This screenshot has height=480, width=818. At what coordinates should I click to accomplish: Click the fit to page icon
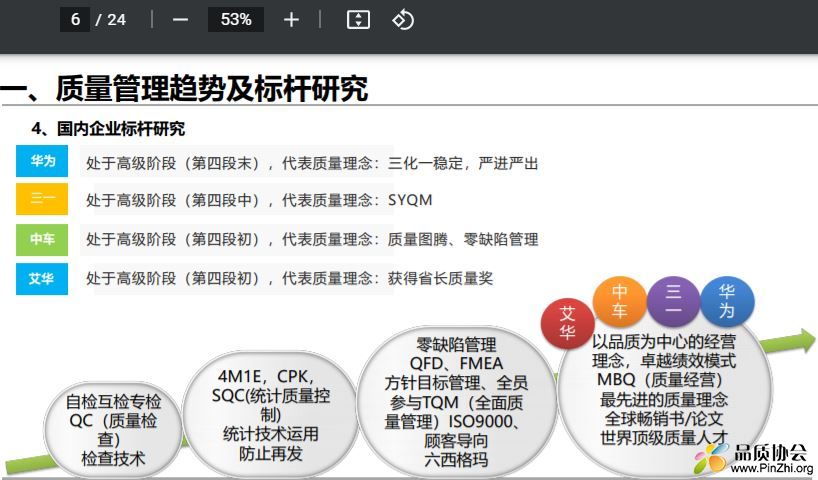click(x=358, y=20)
